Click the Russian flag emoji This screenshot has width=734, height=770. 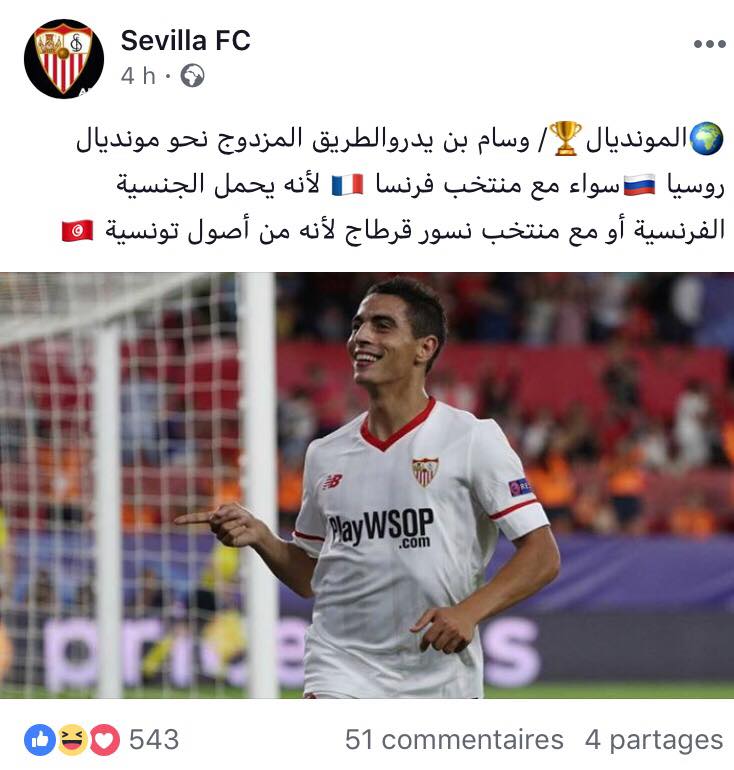(x=639, y=185)
